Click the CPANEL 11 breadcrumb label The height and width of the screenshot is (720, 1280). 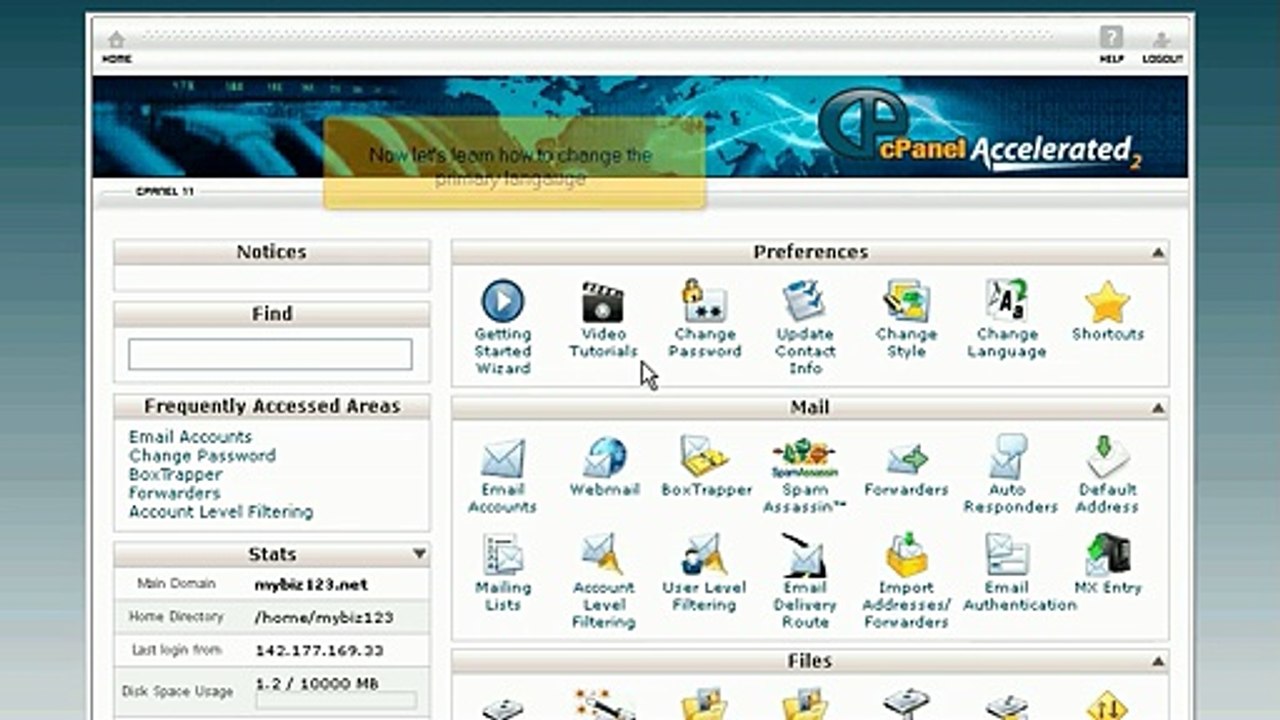[x=164, y=191]
